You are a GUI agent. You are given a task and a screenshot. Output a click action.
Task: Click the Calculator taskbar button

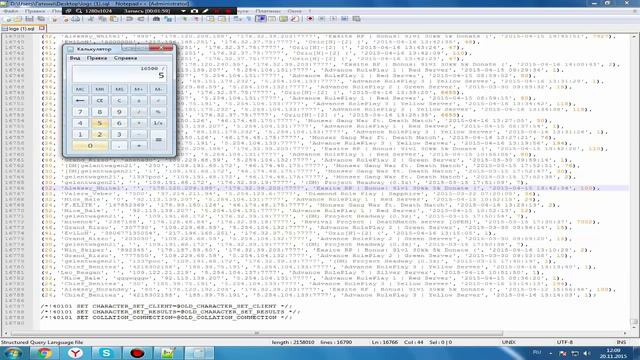(x=199, y=353)
